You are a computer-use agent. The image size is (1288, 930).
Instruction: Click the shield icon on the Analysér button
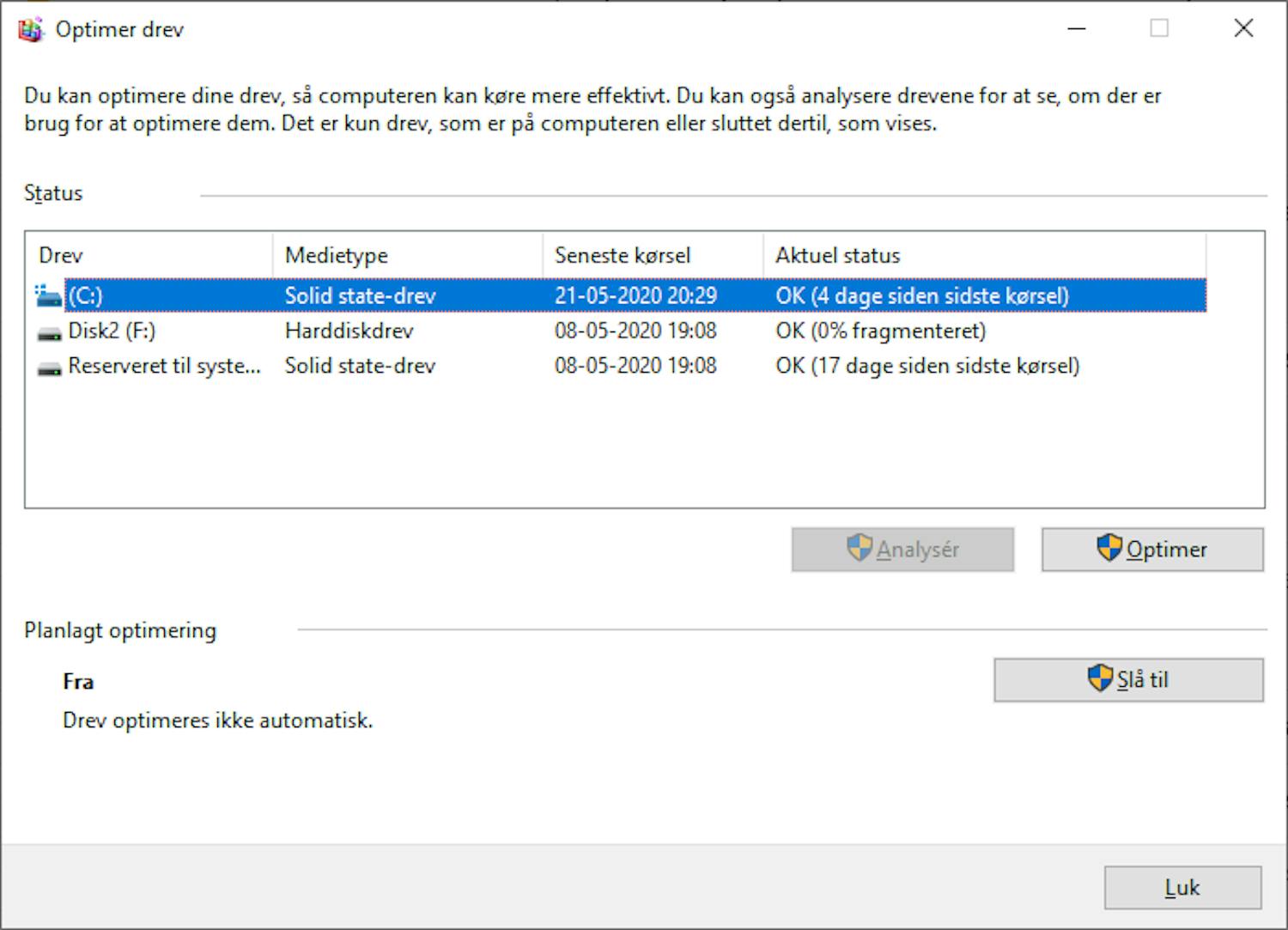[858, 549]
